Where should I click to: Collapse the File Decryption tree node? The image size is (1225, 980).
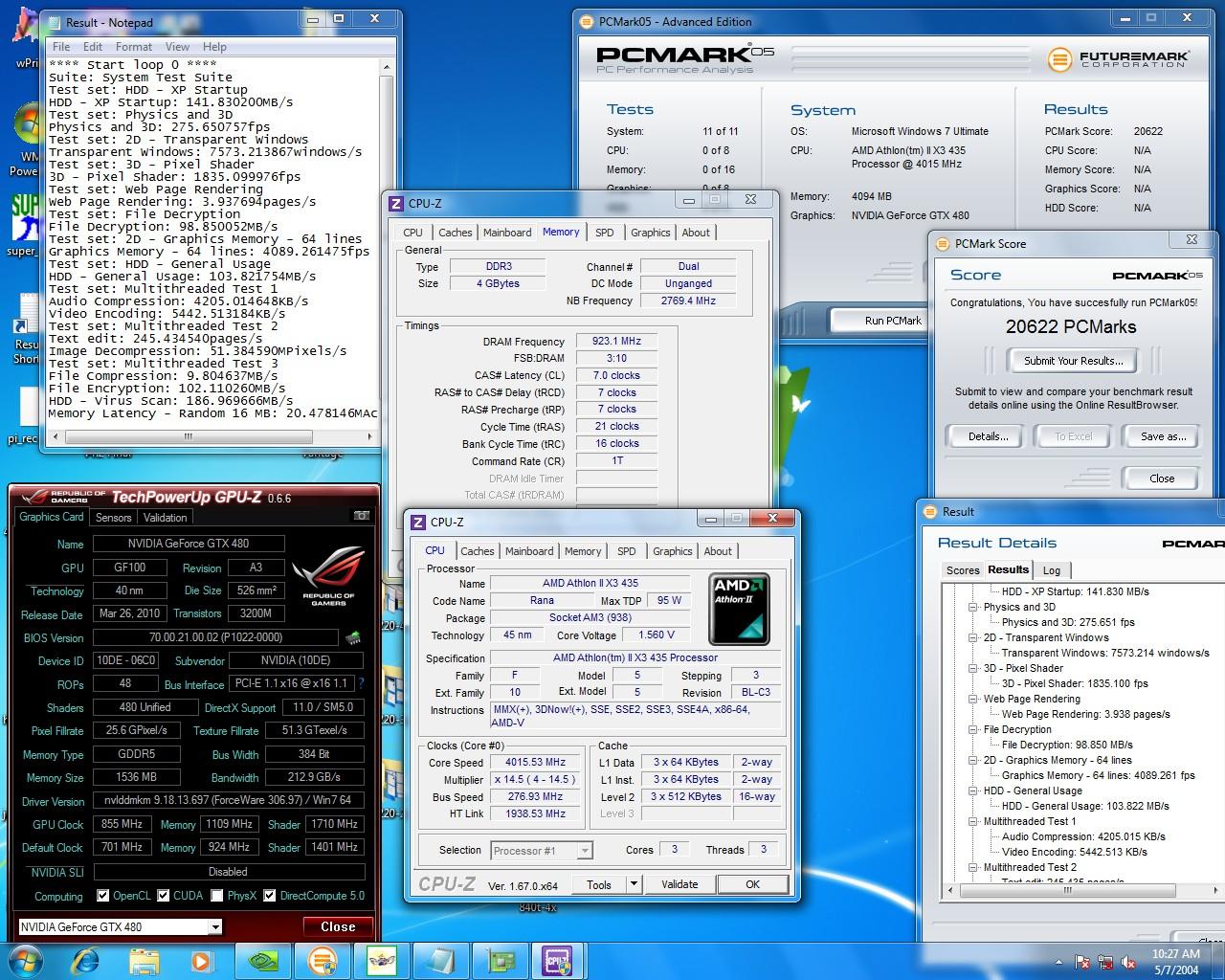[973, 729]
